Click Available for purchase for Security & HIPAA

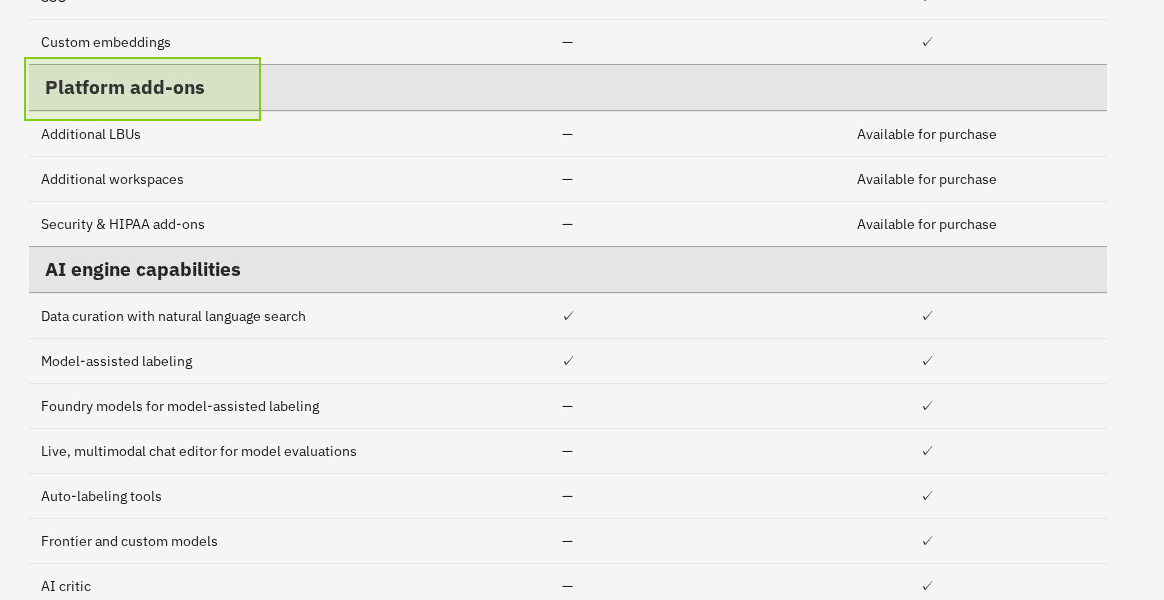click(926, 224)
